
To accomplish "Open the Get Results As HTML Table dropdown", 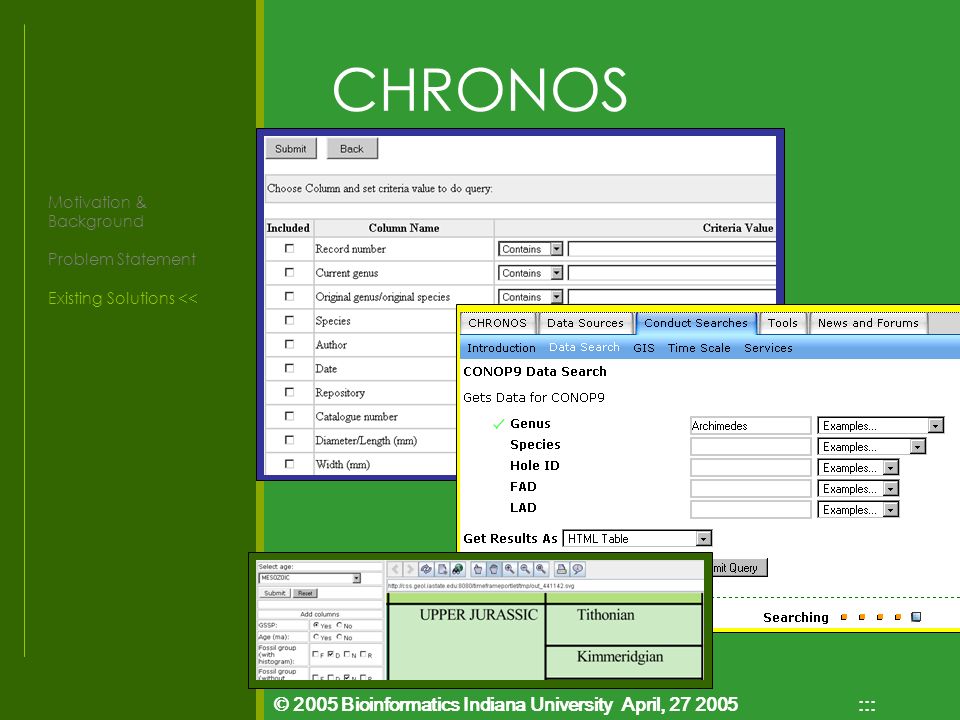I will 637,539.
